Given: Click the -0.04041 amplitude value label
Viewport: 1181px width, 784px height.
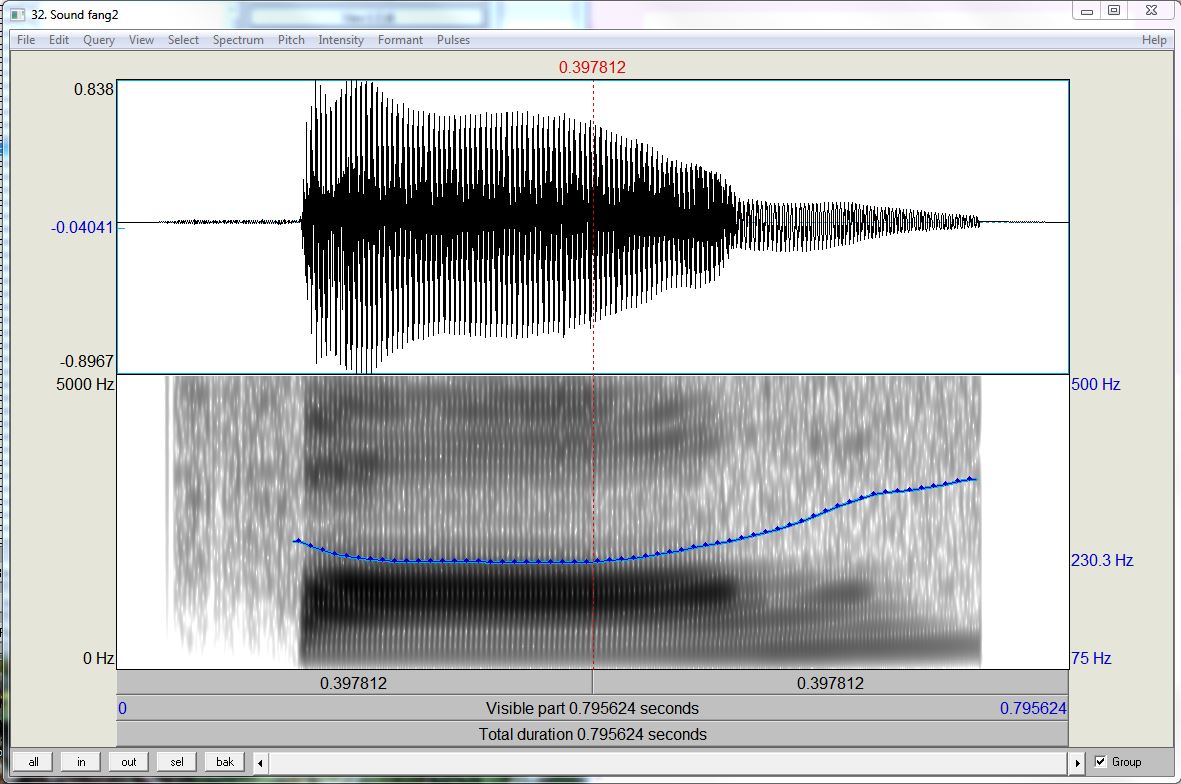Looking at the screenshot, I should (82, 227).
